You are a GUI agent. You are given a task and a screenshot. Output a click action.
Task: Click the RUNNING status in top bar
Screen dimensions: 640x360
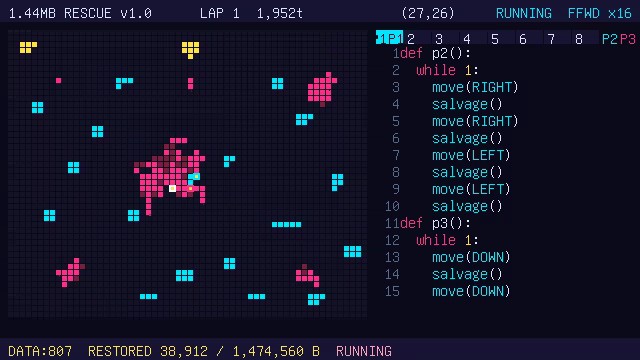(524, 13)
